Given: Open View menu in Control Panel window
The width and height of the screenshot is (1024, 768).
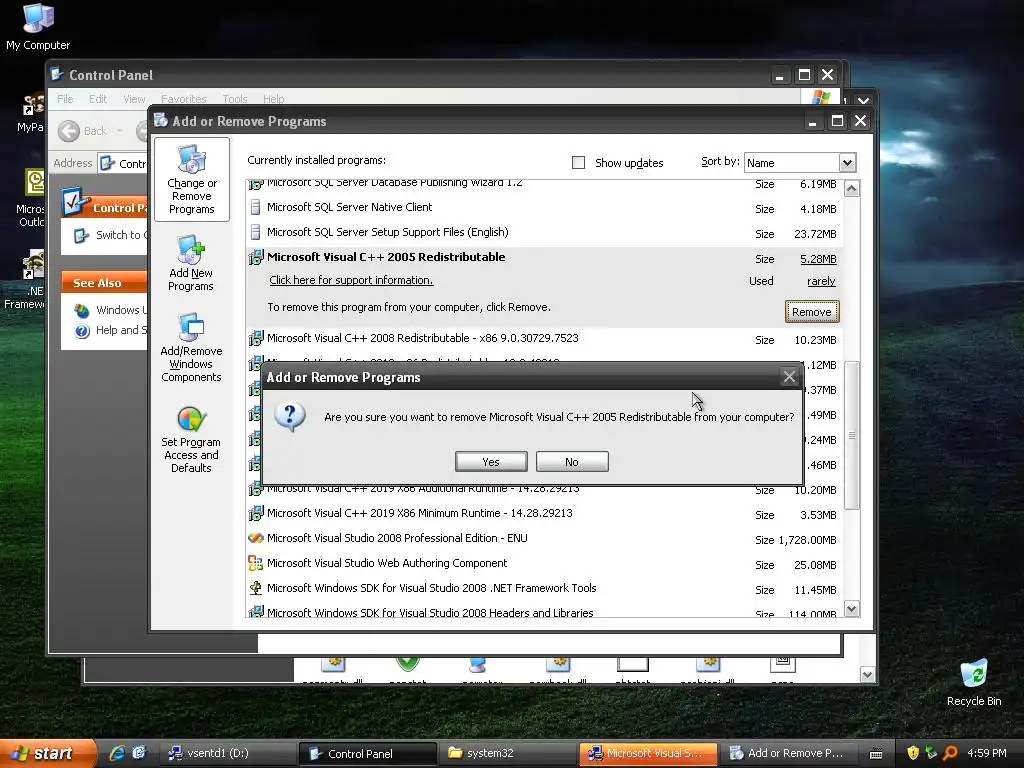Looking at the screenshot, I should [134, 99].
